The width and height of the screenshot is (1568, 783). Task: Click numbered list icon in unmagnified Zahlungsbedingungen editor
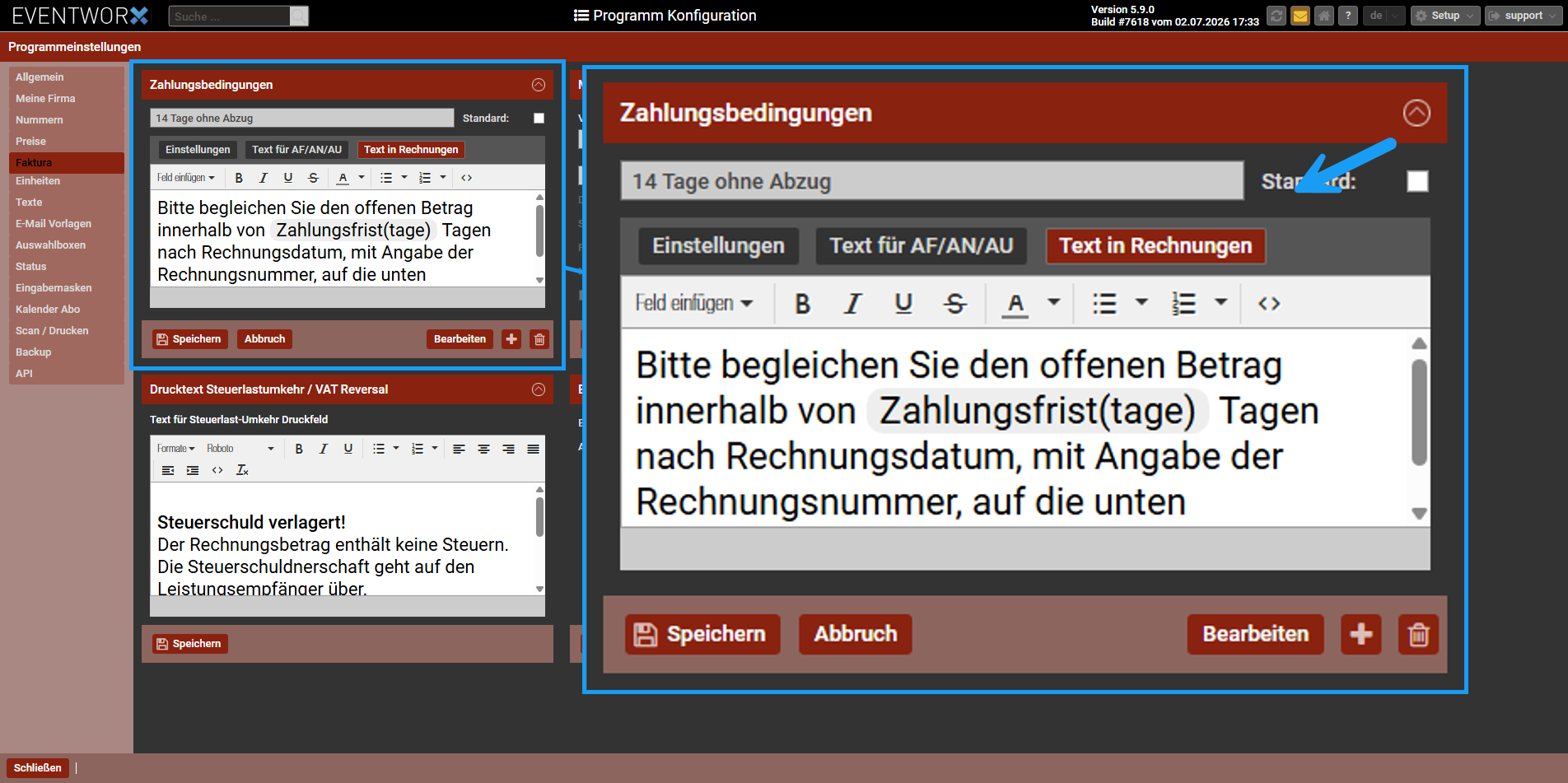(425, 178)
